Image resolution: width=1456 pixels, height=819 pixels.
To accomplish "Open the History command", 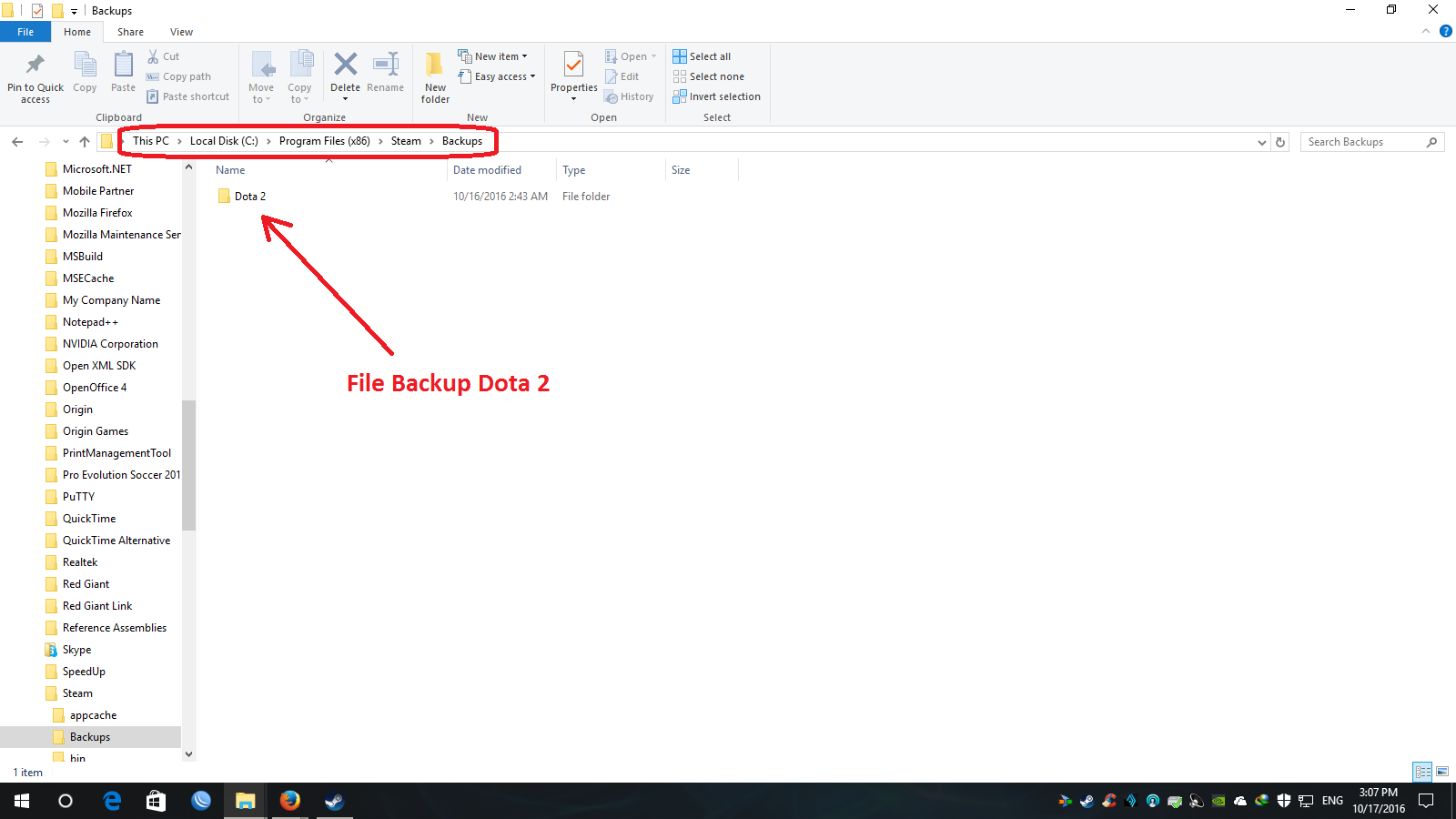I will pos(629,96).
